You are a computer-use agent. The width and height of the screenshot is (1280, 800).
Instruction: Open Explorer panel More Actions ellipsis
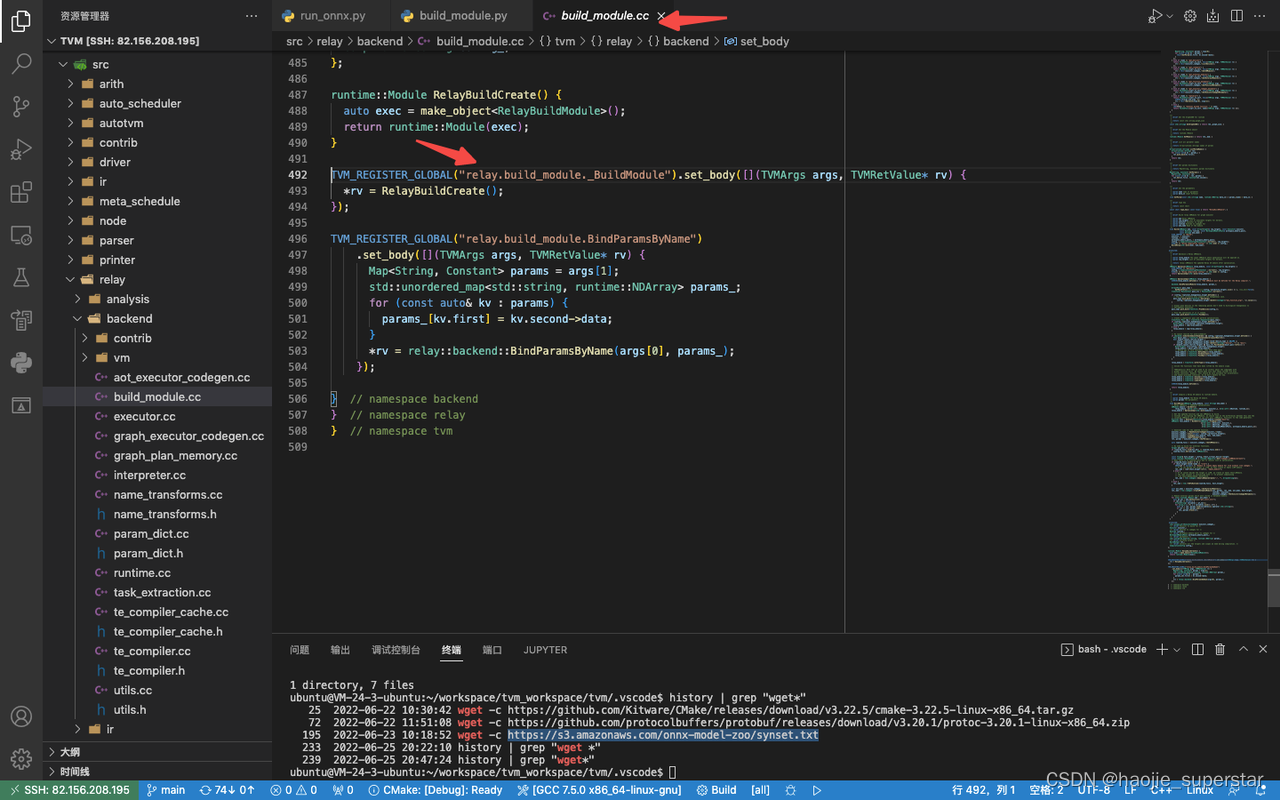(251, 16)
